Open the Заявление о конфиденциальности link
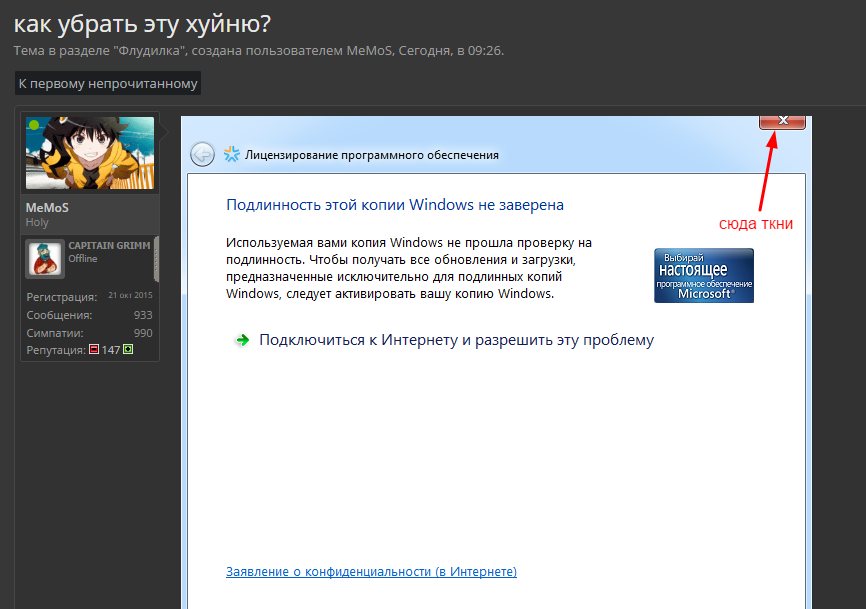This screenshot has height=609, width=866. [371, 571]
